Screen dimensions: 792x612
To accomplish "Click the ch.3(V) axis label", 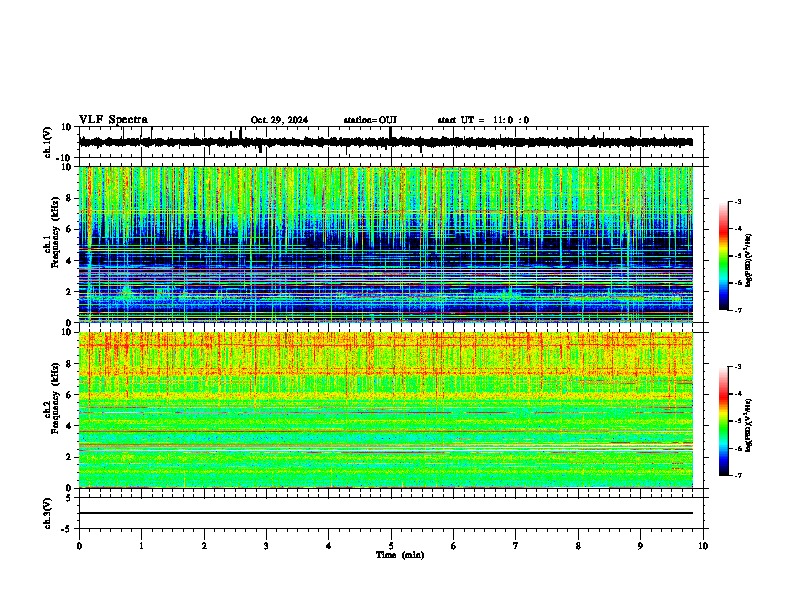I will point(48,513).
